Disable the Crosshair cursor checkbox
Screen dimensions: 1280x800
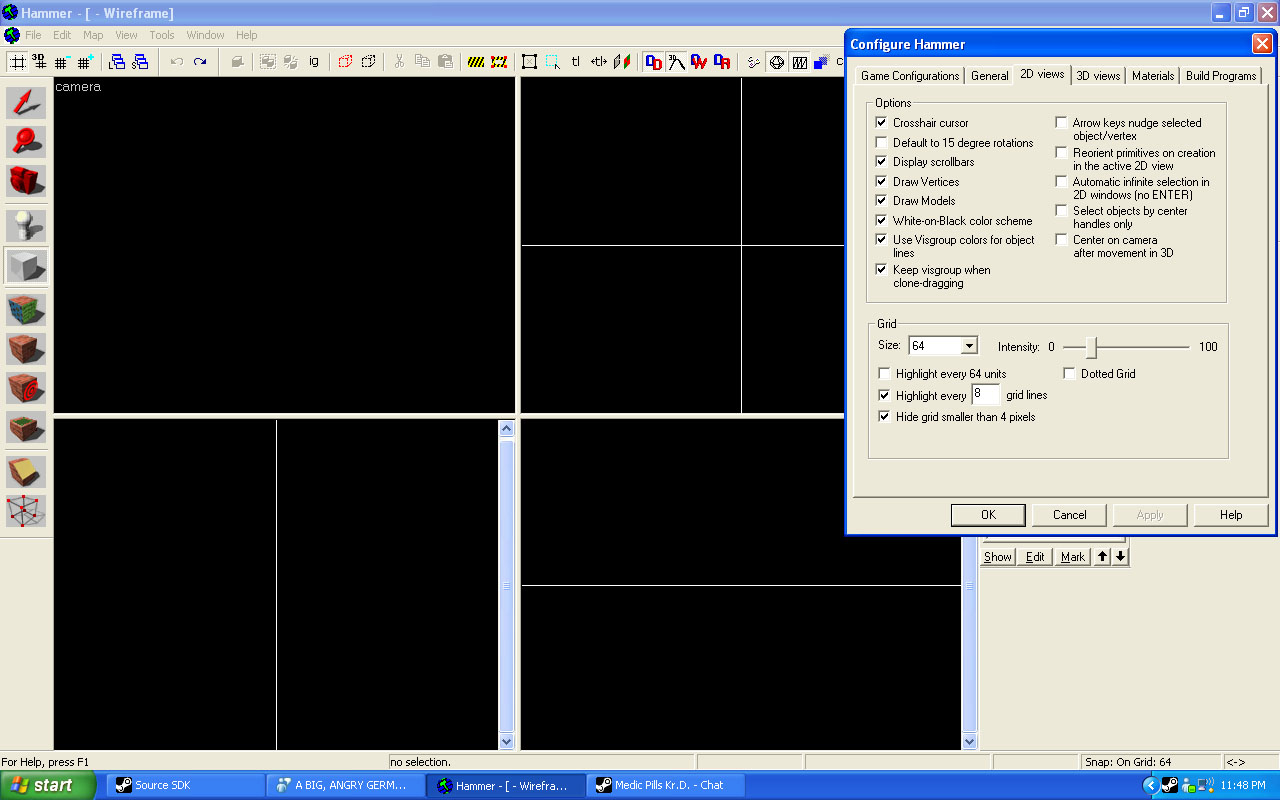coord(882,123)
